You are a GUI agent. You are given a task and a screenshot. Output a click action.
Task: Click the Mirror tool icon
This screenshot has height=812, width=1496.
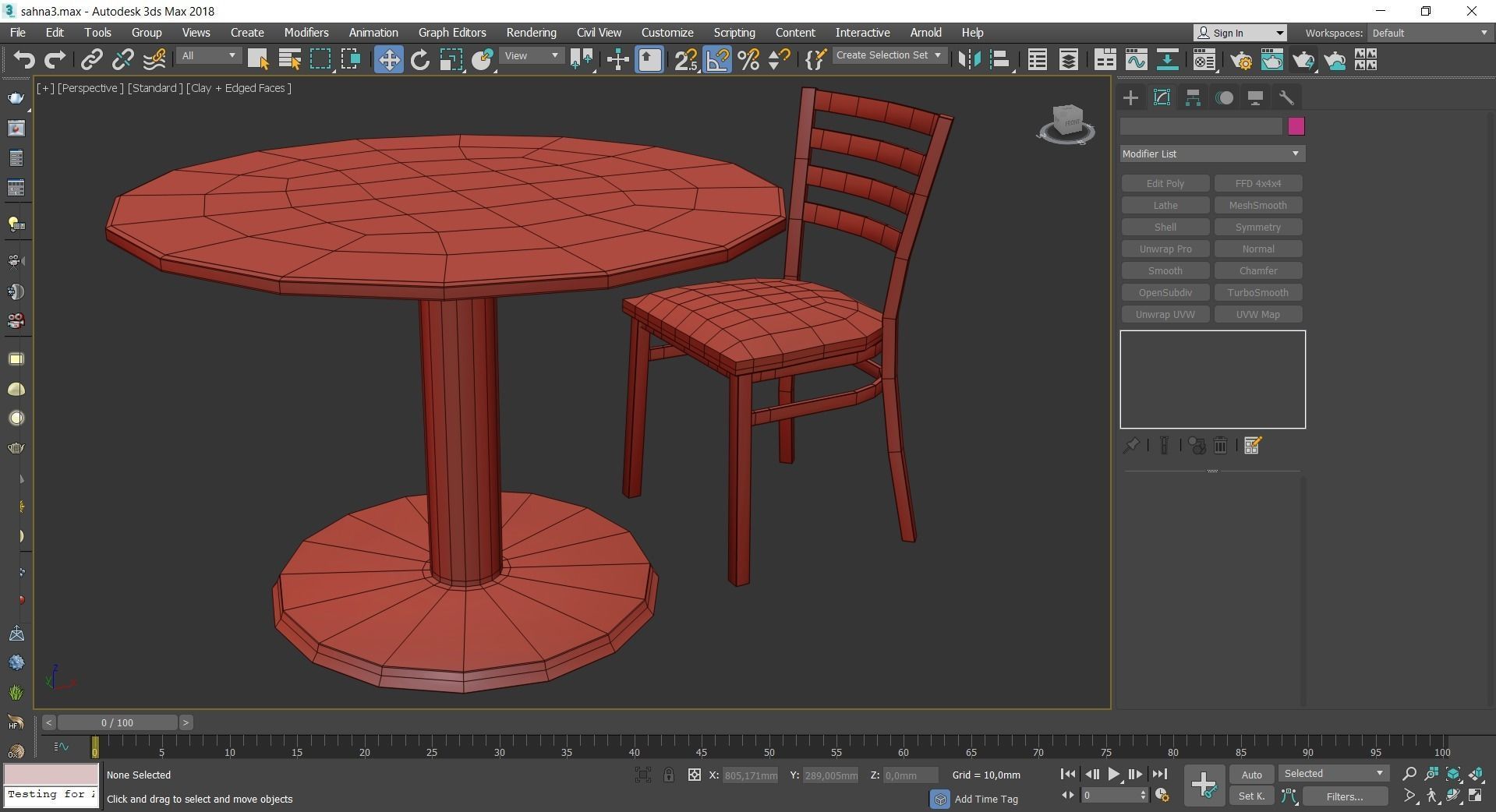[969, 60]
